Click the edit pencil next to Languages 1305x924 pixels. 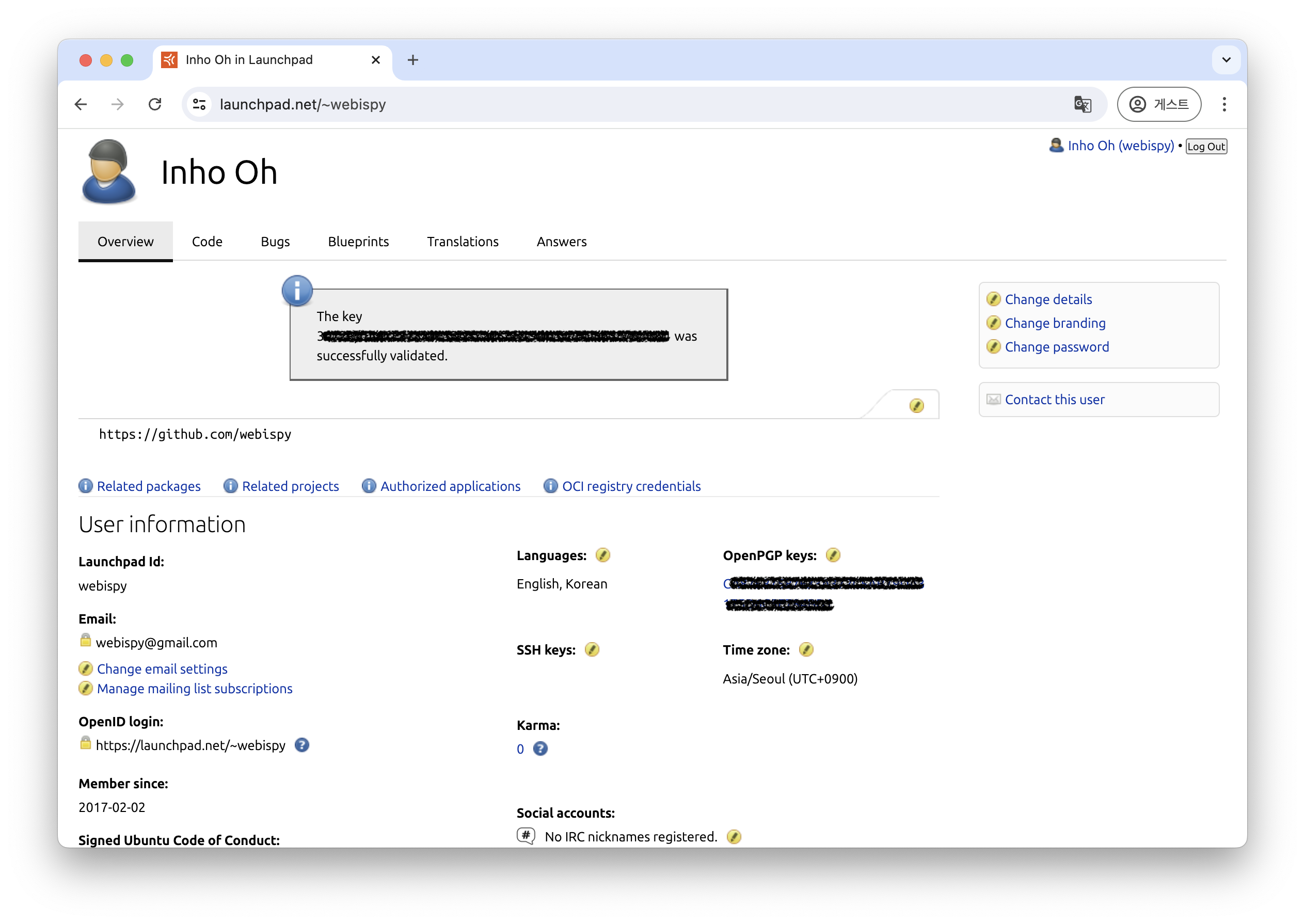(602, 555)
